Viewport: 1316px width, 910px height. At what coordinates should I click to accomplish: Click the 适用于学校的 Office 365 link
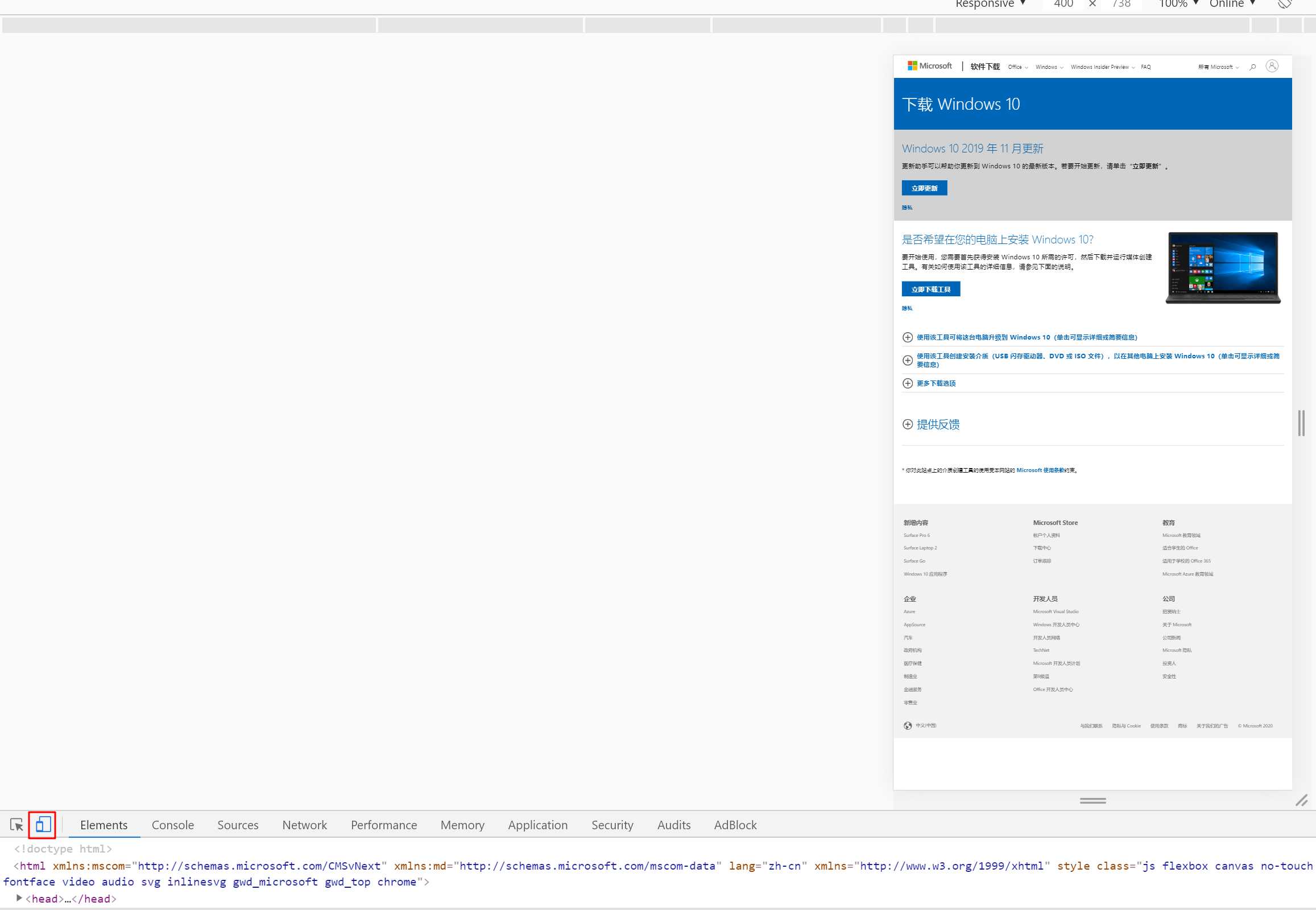point(1186,561)
